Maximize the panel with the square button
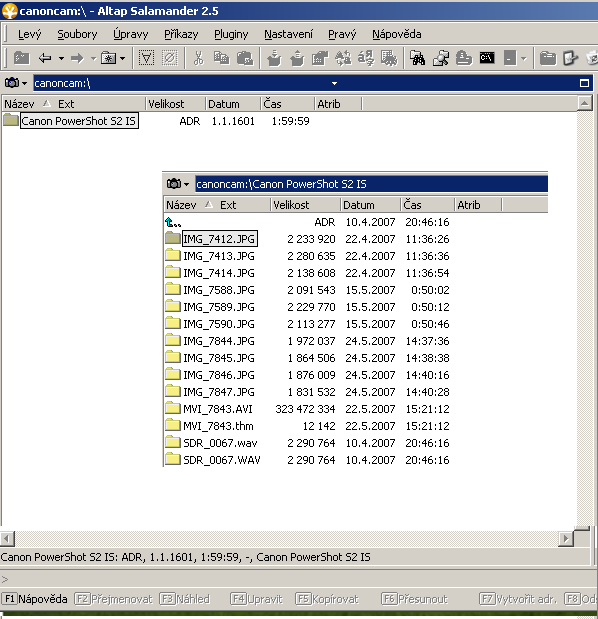 click(x=584, y=83)
